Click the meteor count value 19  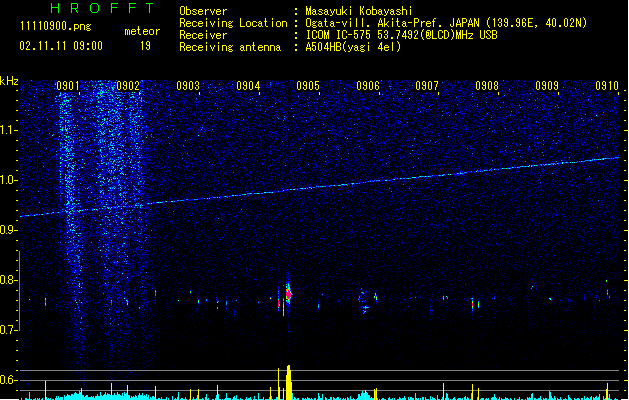(x=145, y=46)
